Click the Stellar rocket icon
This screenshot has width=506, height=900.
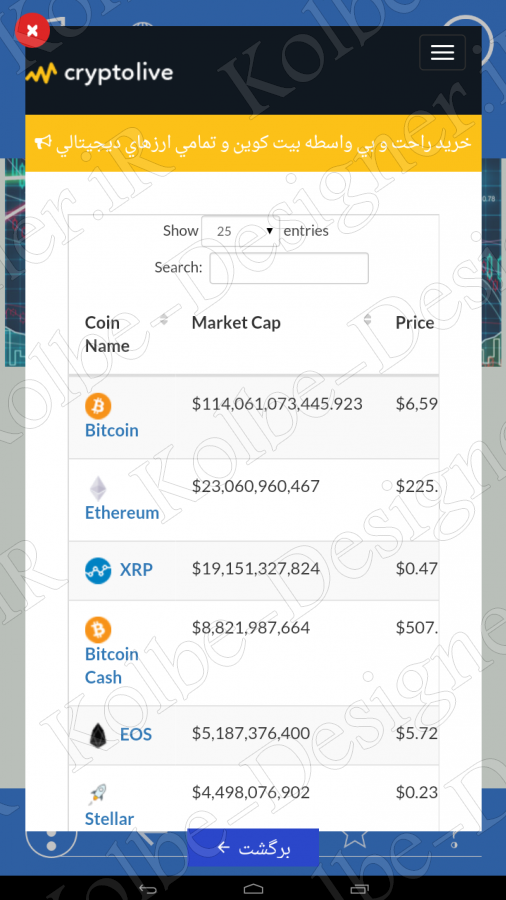[98, 795]
